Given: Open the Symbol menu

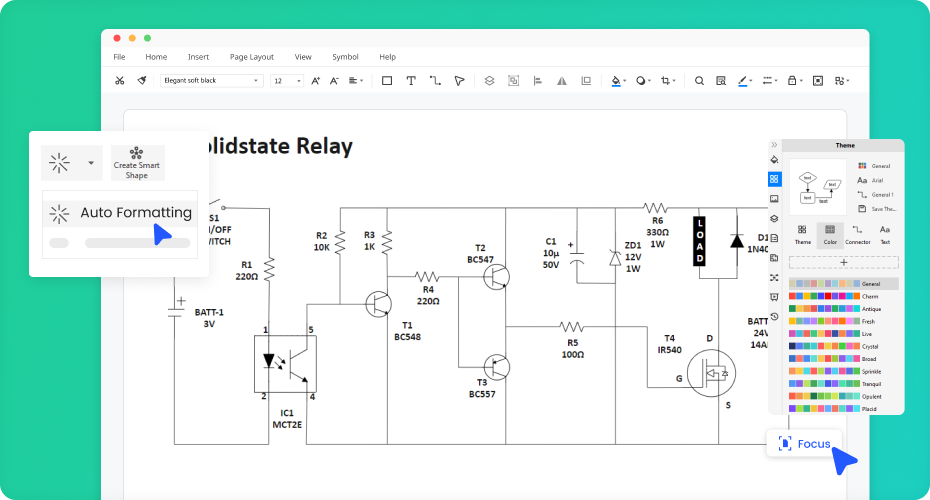Looking at the screenshot, I should click(345, 57).
